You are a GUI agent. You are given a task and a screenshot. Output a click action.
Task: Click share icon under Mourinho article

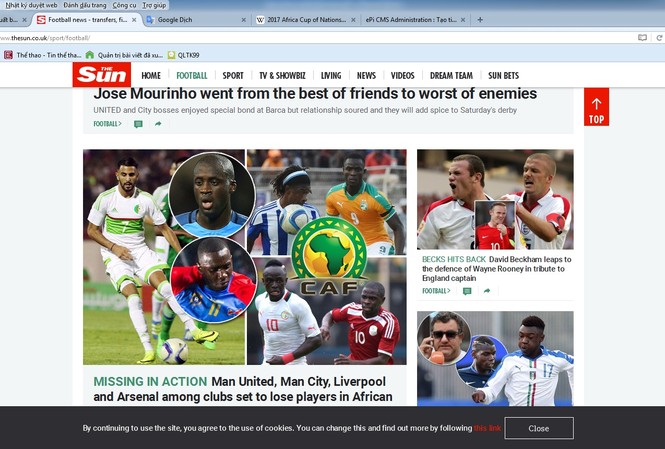(x=158, y=124)
